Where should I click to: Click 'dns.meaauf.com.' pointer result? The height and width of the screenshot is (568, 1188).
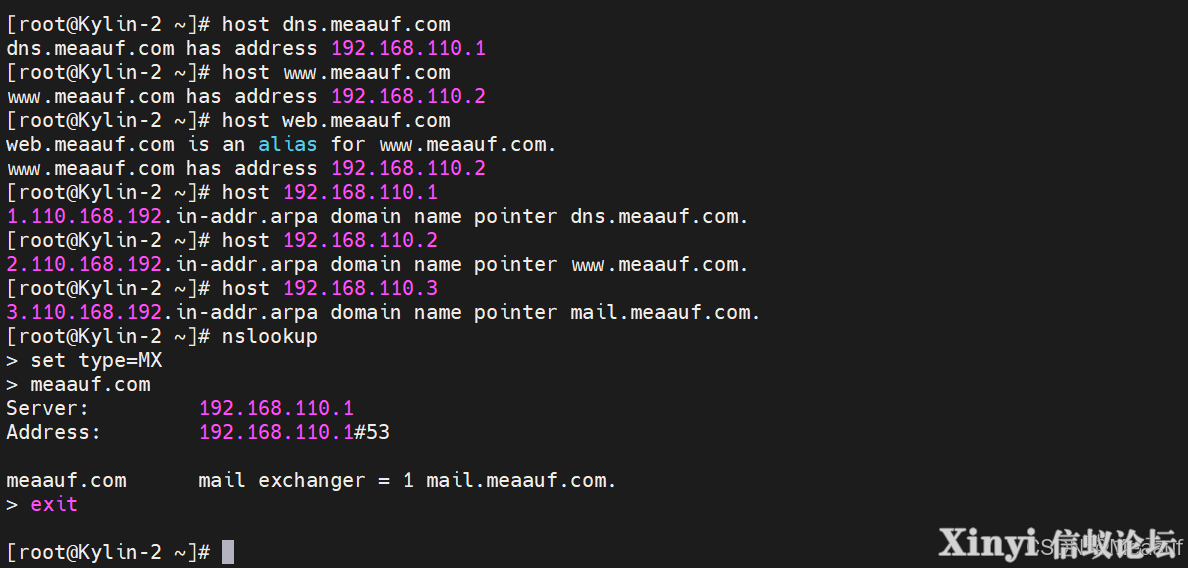point(659,217)
